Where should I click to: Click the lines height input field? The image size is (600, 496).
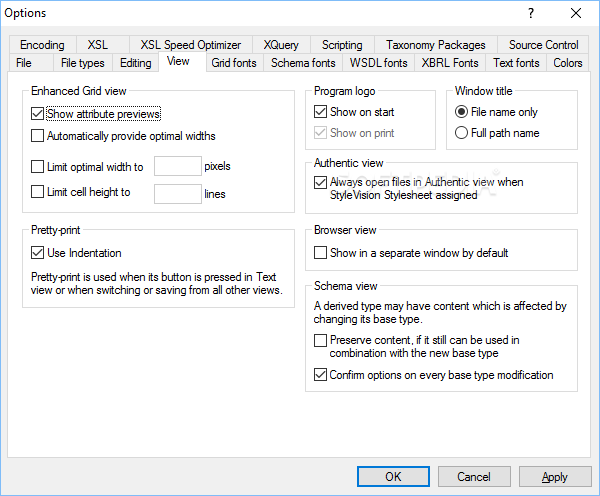178,194
